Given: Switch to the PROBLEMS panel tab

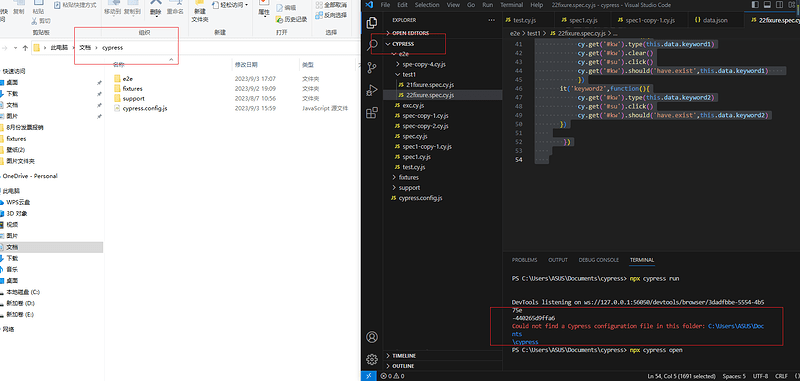Looking at the screenshot, I should (524, 260).
